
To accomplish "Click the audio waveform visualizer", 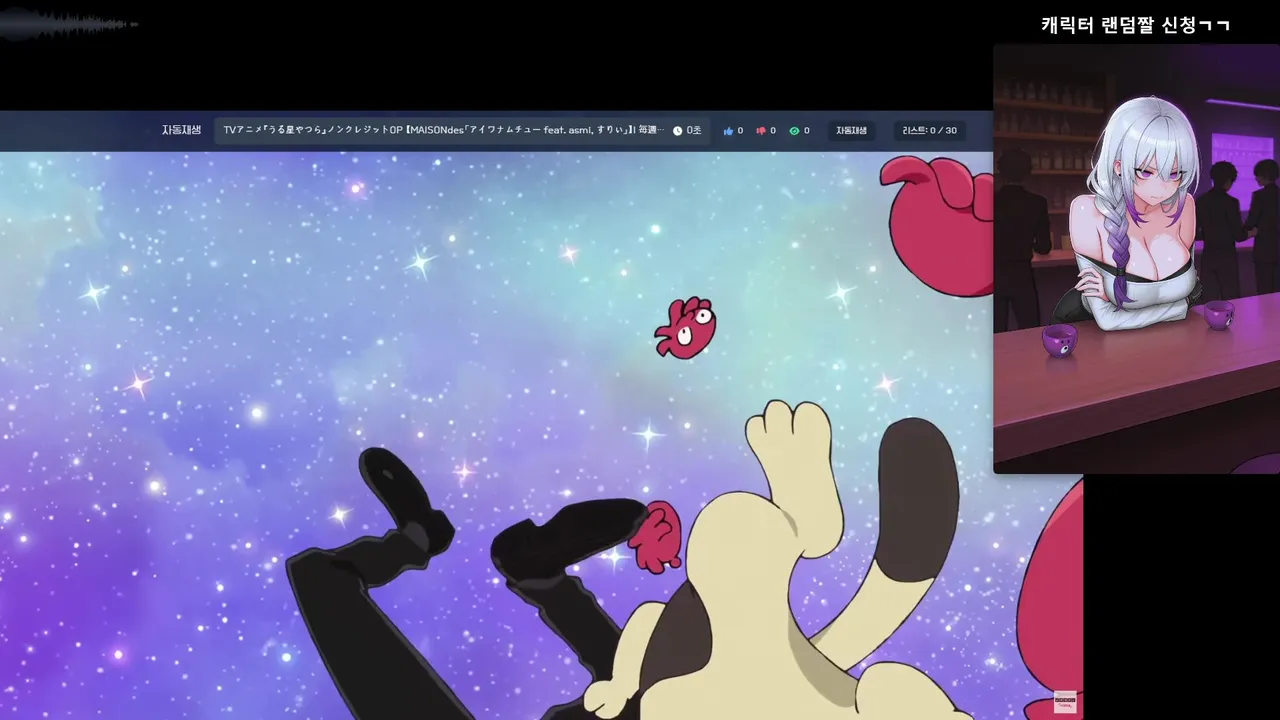I will (x=68, y=24).
